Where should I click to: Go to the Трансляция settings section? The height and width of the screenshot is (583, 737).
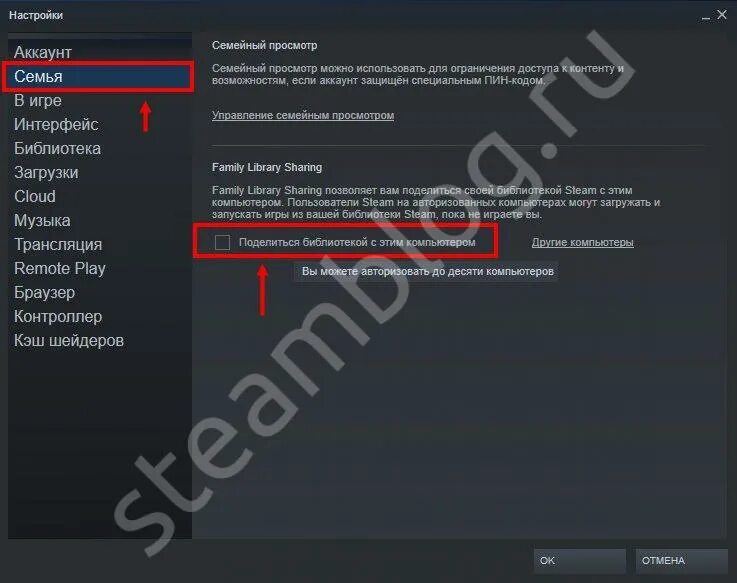click(58, 244)
